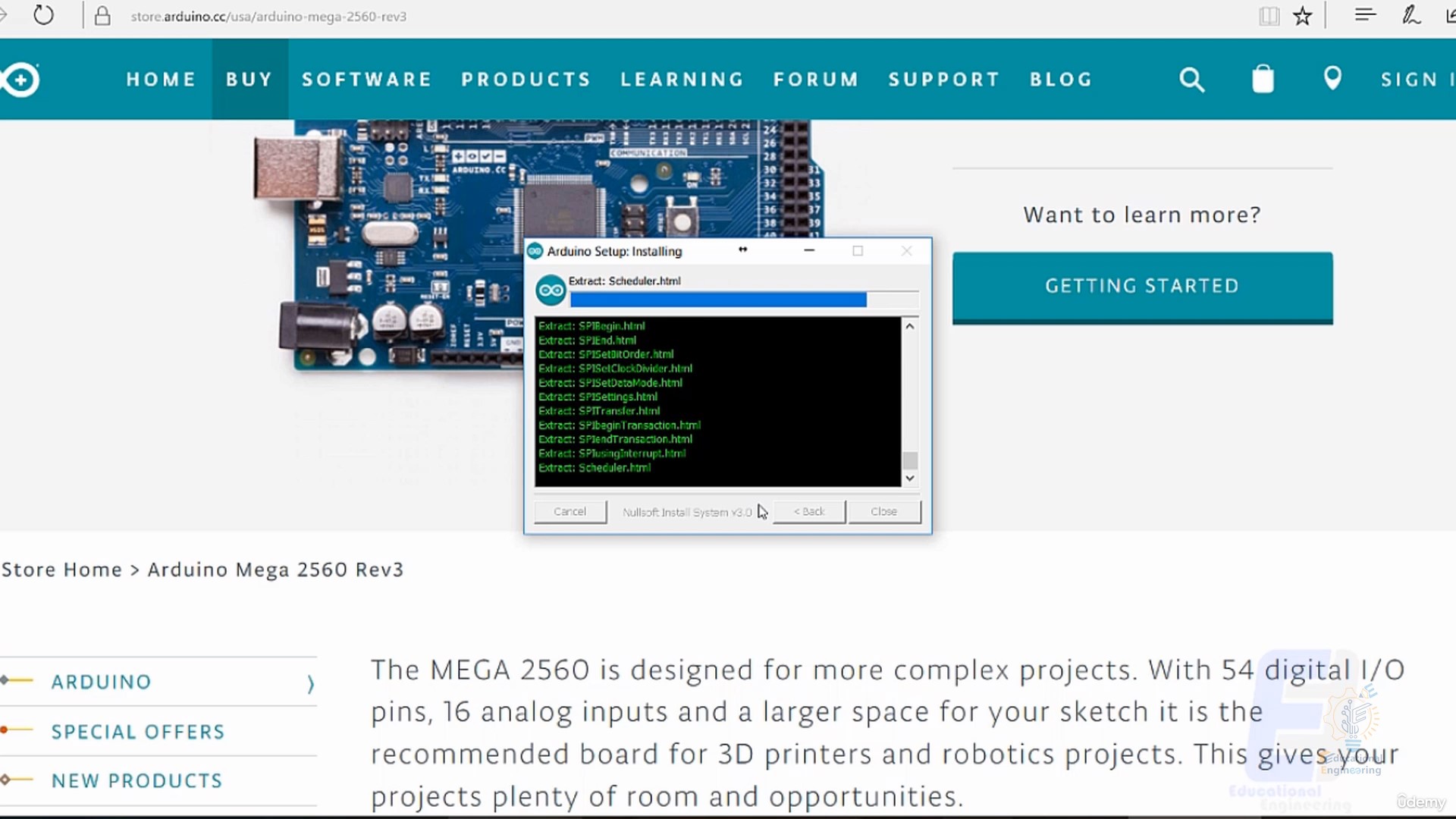
Task: Open the PRODUCTS menu item
Action: pos(526,80)
